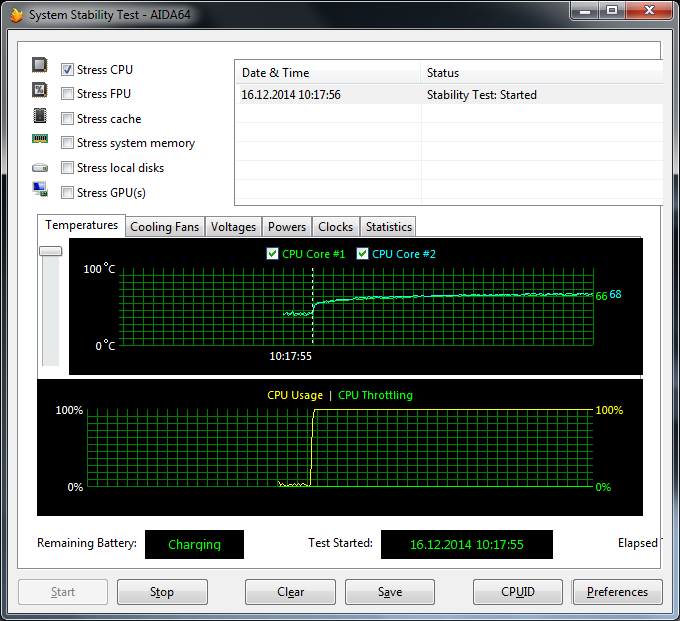
Task: Click the Stability Test: Started status cell
Action: click(482, 95)
